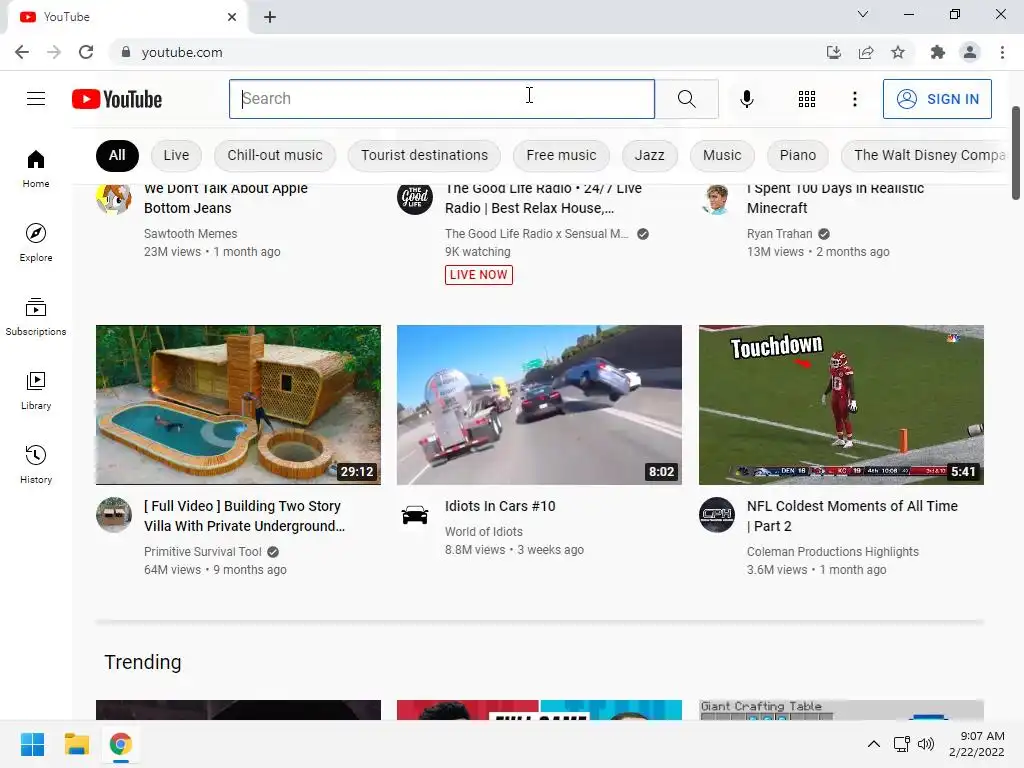
Task: Click the install app icon in address bar
Action: (x=833, y=52)
